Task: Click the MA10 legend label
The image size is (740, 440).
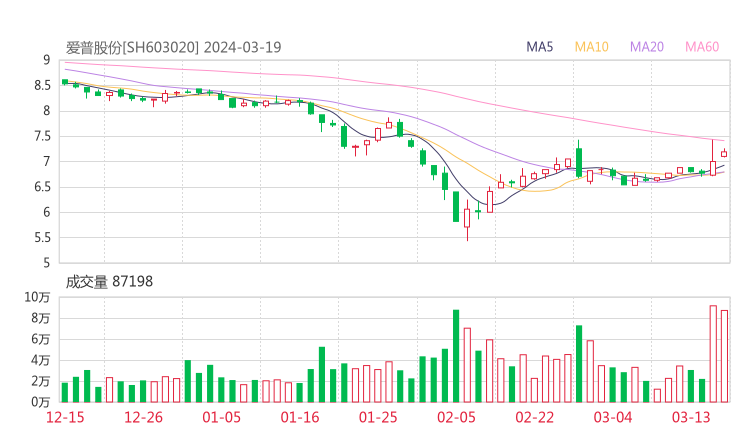Action: (x=591, y=47)
